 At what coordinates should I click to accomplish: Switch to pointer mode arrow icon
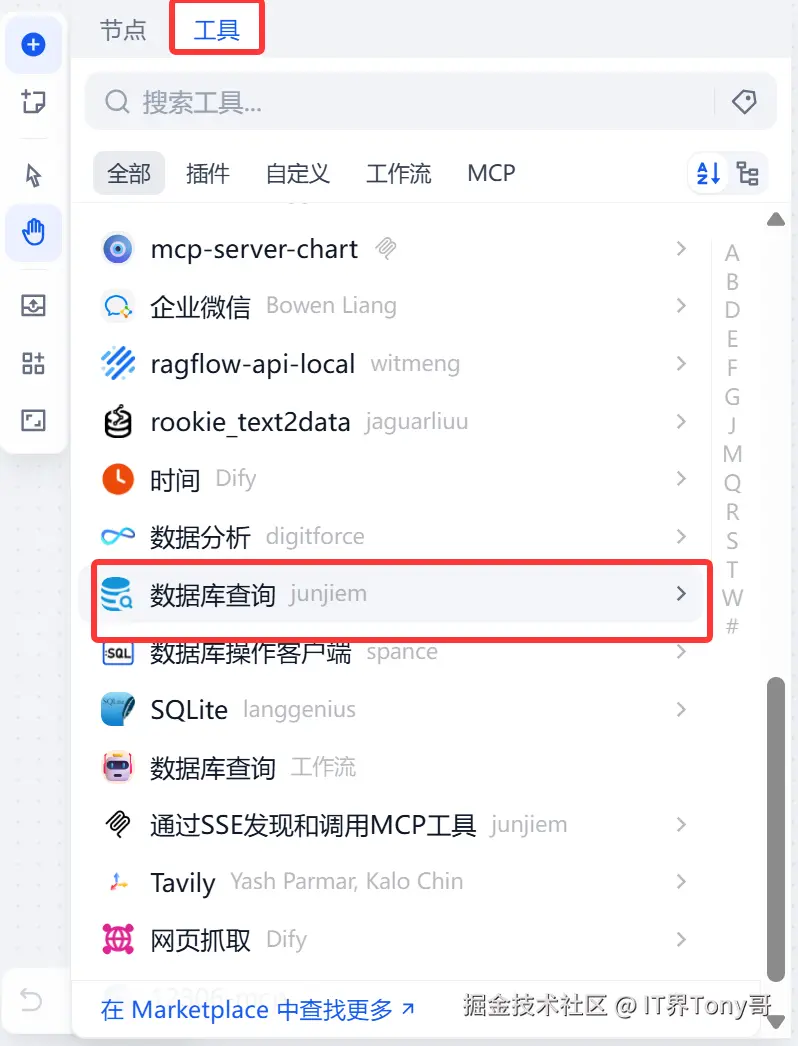coord(33,175)
